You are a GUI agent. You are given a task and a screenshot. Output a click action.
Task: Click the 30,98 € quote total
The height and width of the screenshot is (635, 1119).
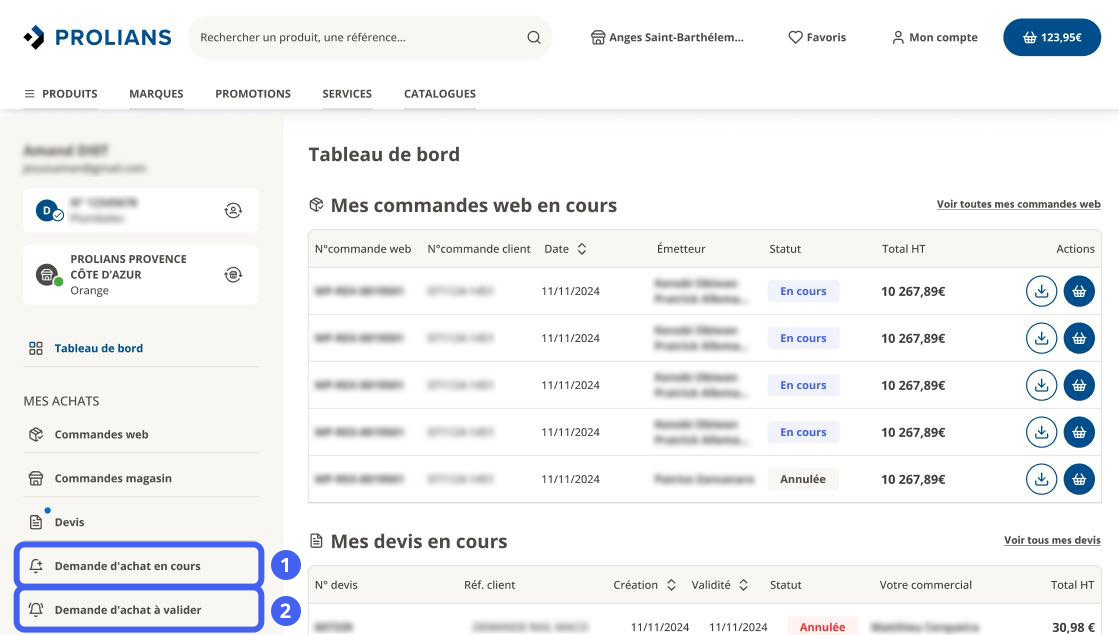click(1073, 627)
